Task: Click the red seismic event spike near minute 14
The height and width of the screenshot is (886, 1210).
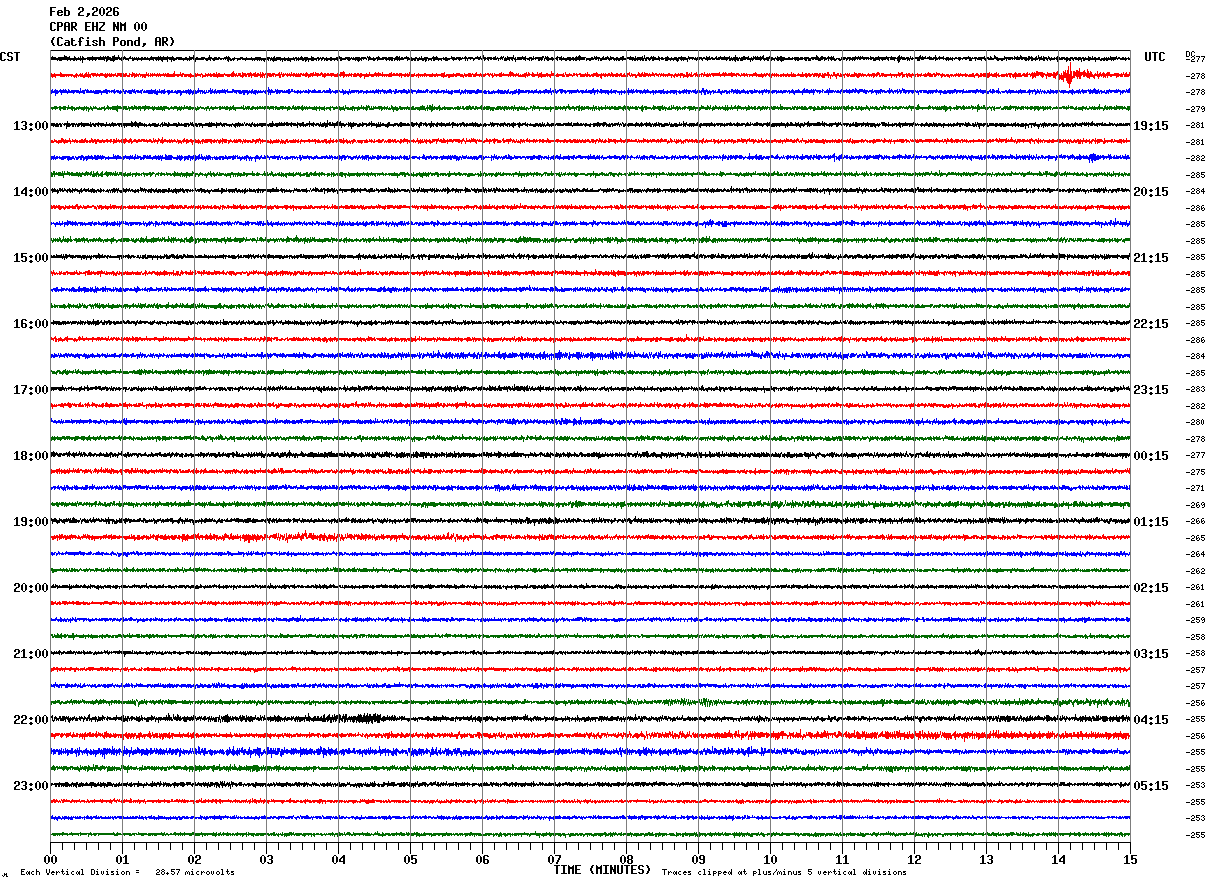Action: [x=1069, y=74]
